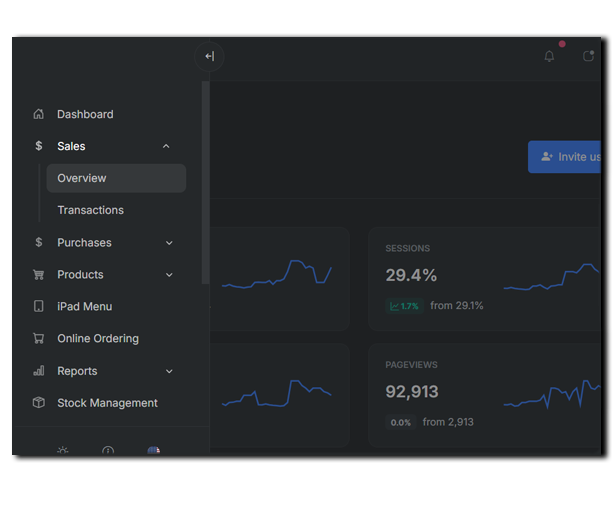The width and height of the screenshot is (614, 514).
Task: Click the iPad Menu tablet icon
Action: tap(39, 307)
